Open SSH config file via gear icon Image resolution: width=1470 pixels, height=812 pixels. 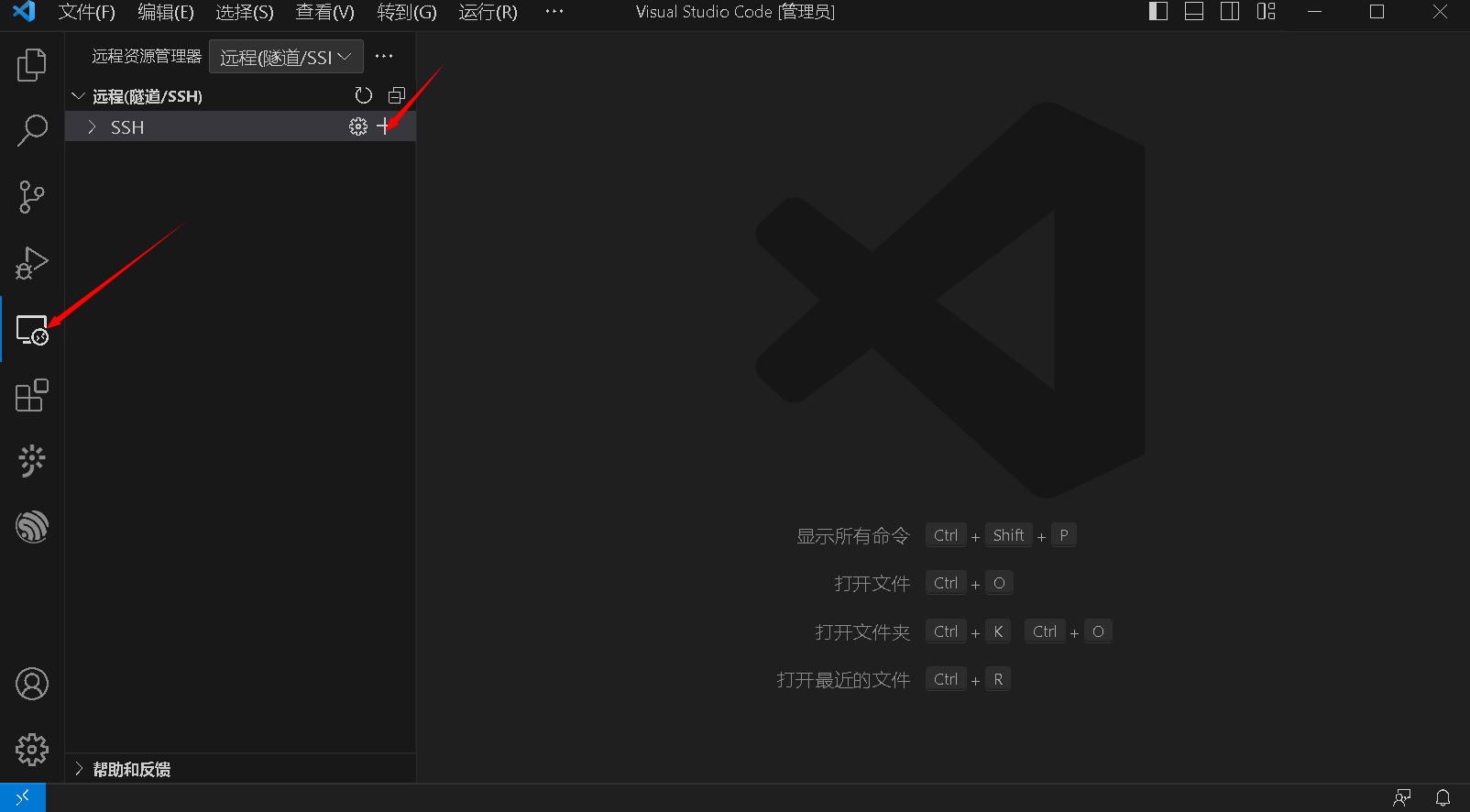point(358,127)
